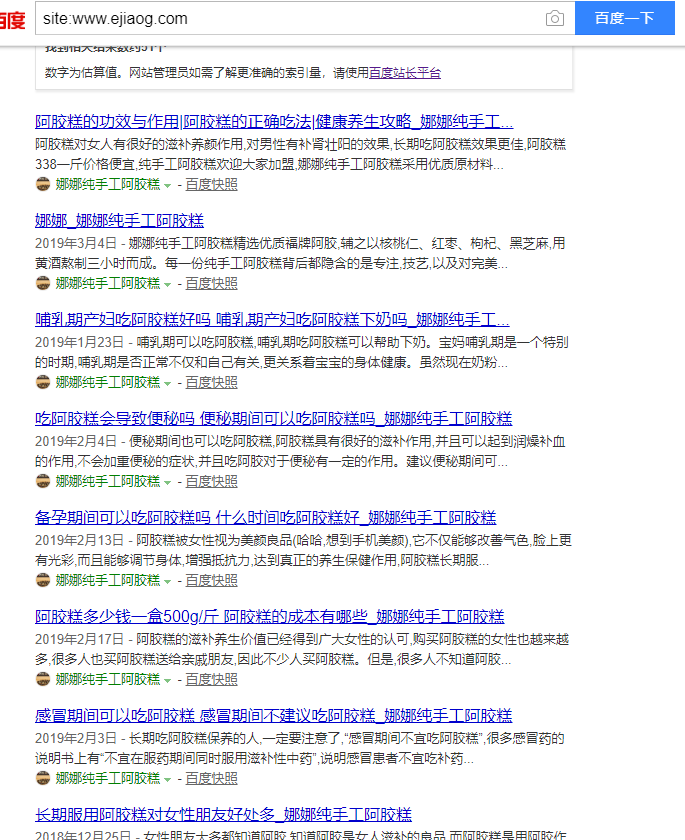Screen dimensions: 685x840
Task: Expand source dropdown arrow under 便秘期间 result
Action: (168, 483)
